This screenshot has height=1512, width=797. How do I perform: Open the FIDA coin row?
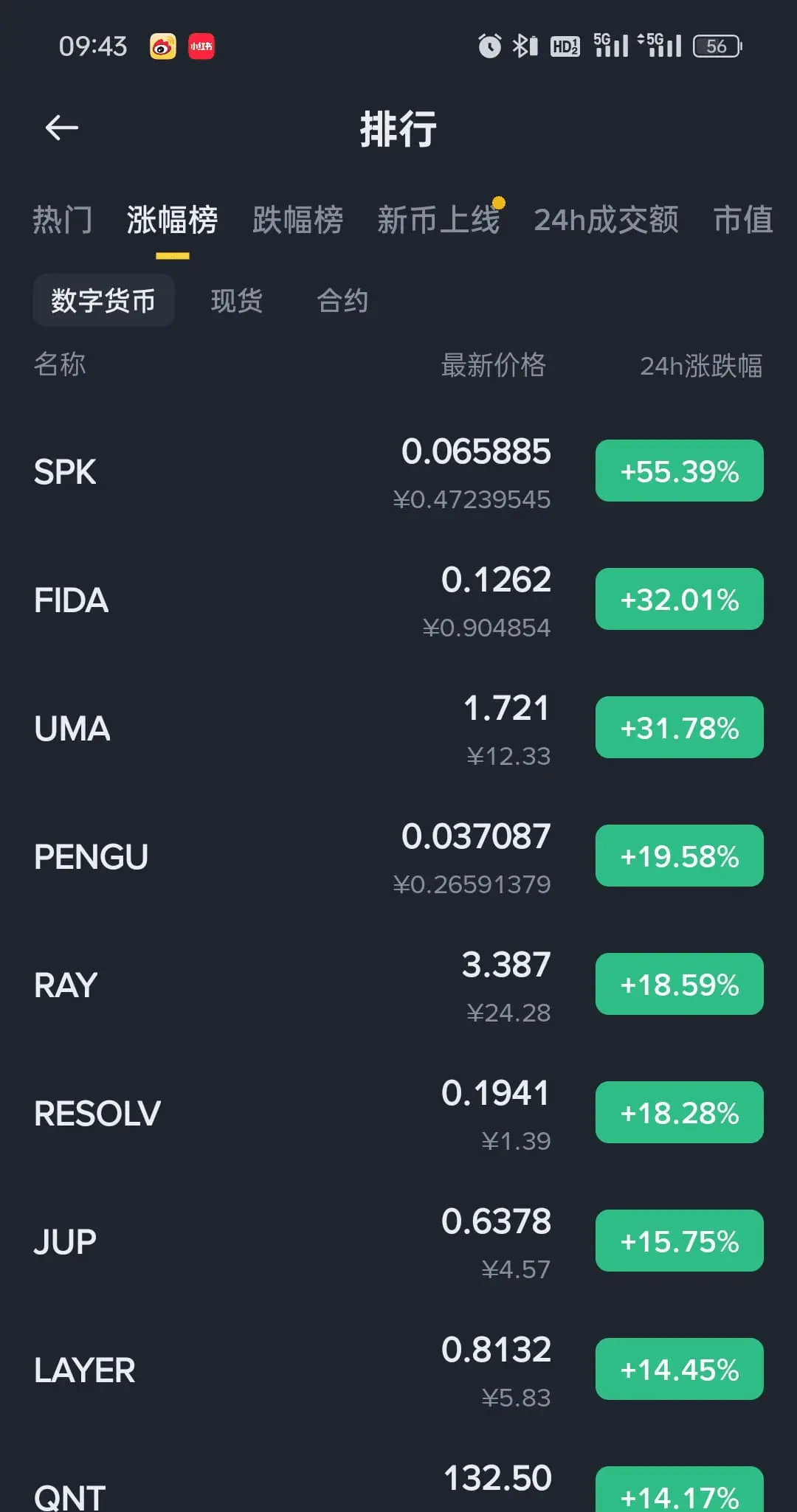(x=398, y=600)
